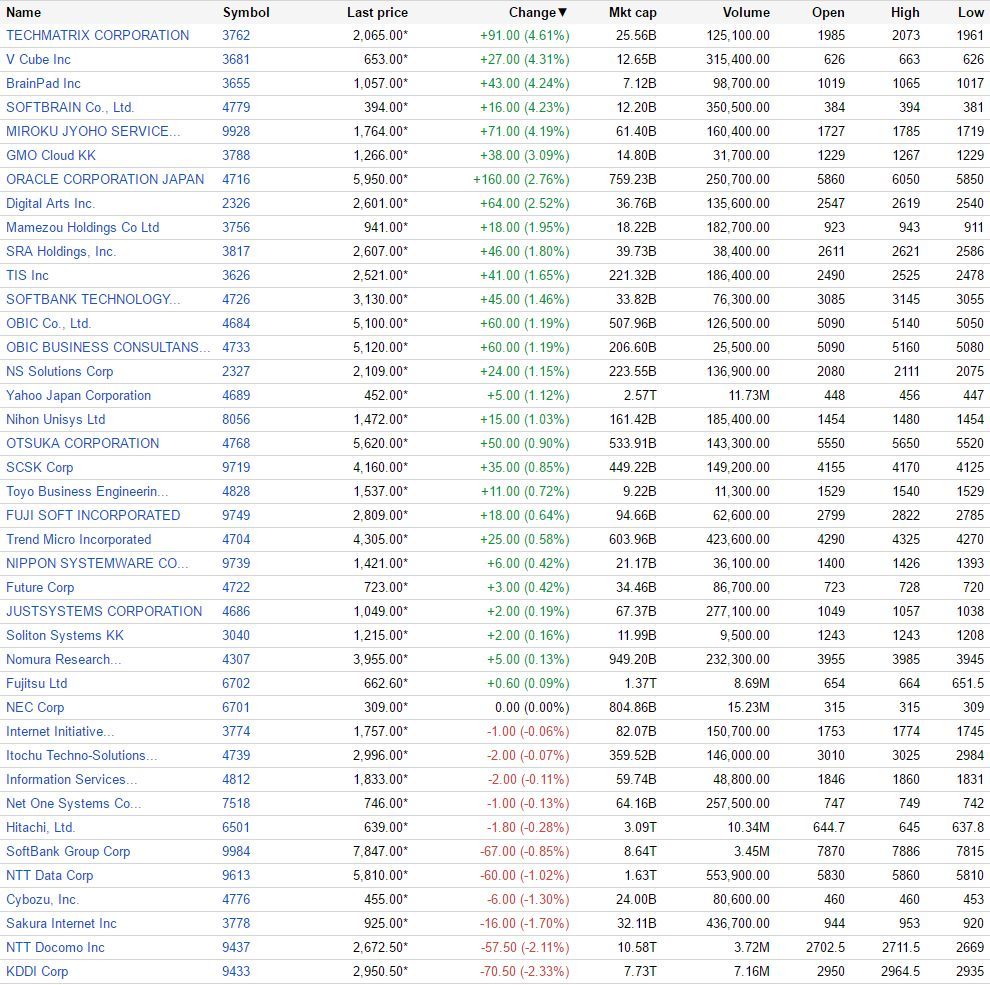Open Hitachi, Ltd. link
This screenshot has width=990, height=985.
pyautogui.click(x=40, y=827)
